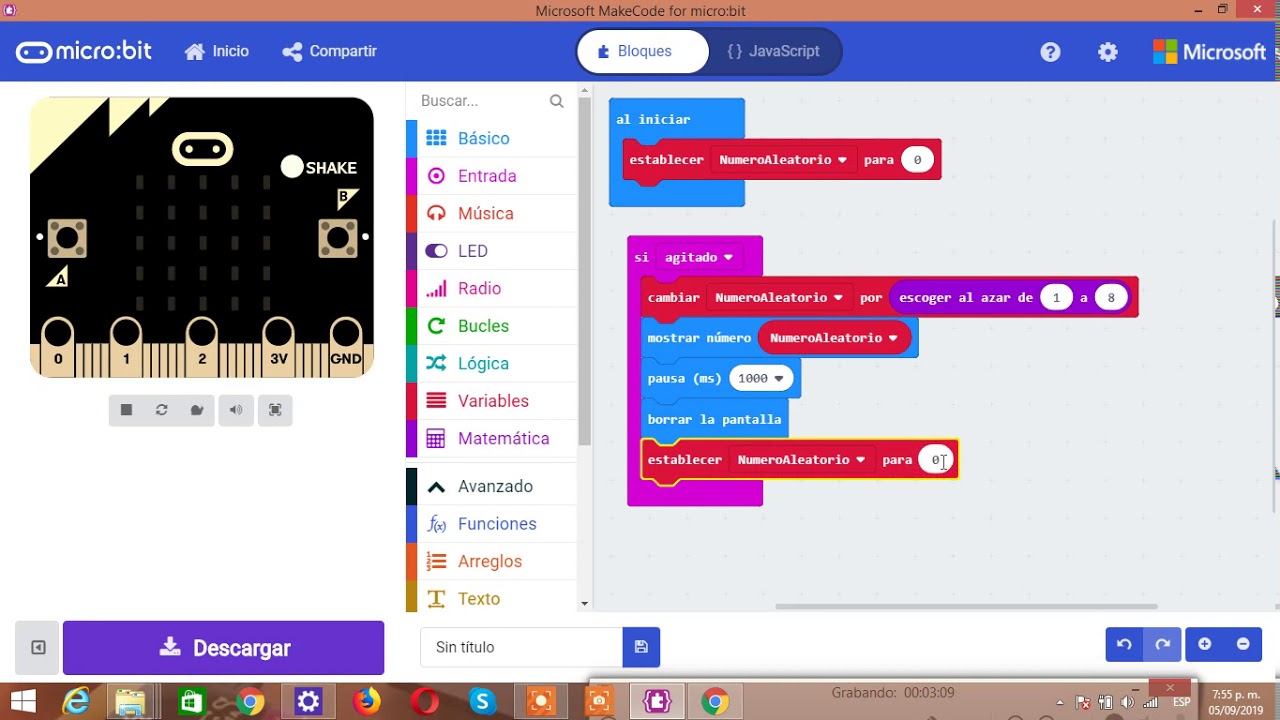This screenshot has height=720, width=1280.
Task: Open the Variables block category
Action: (x=491, y=401)
